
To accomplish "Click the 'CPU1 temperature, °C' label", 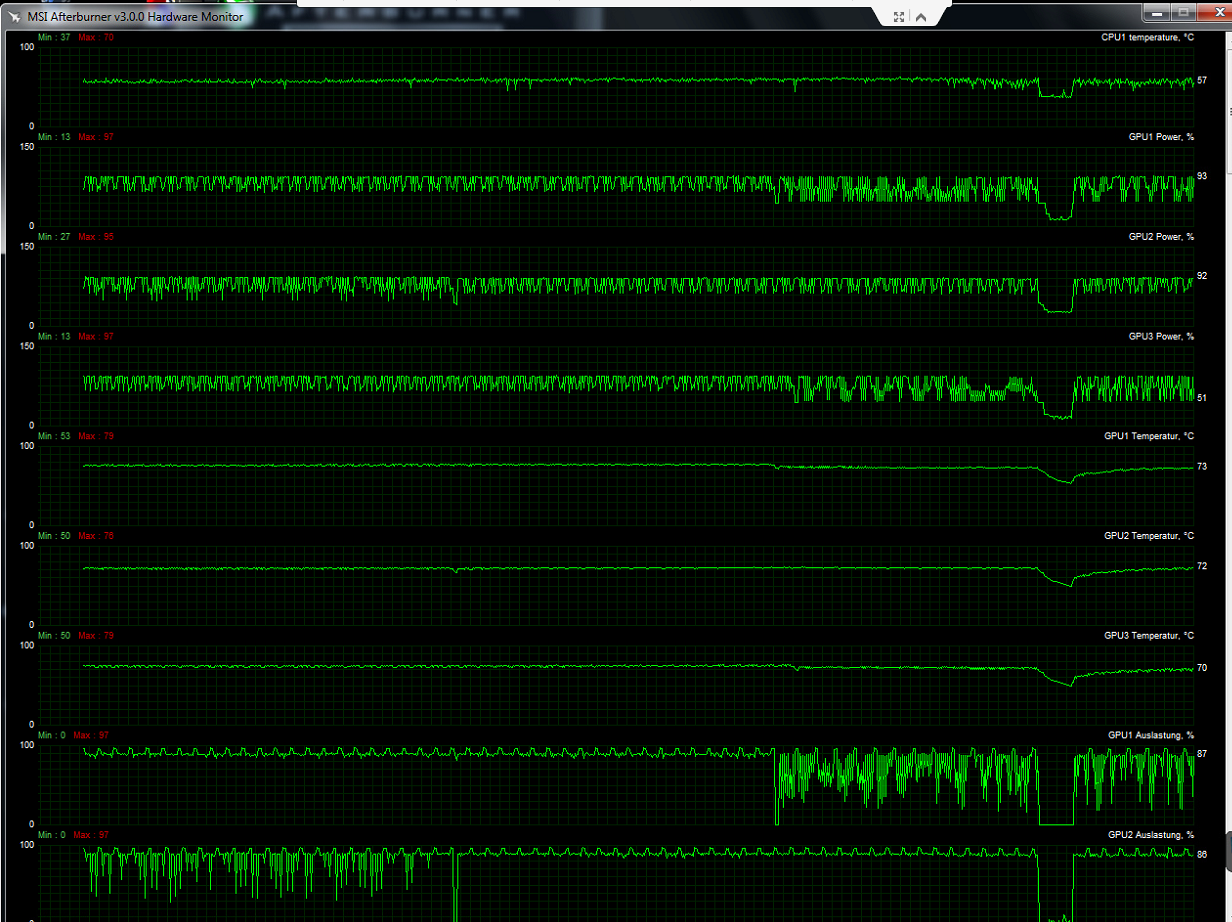I will tap(1147, 37).
